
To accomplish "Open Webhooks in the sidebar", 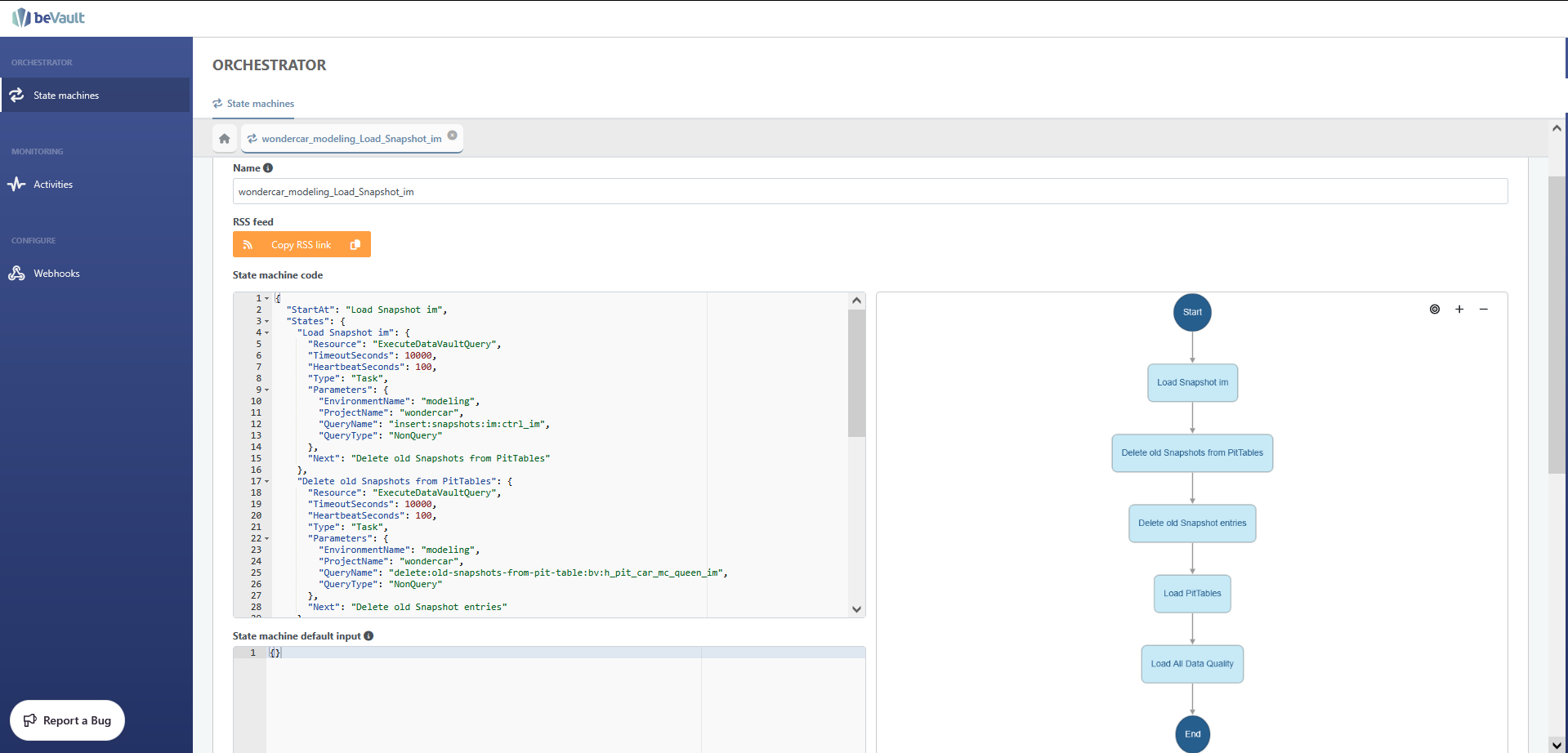I will click(x=56, y=274).
